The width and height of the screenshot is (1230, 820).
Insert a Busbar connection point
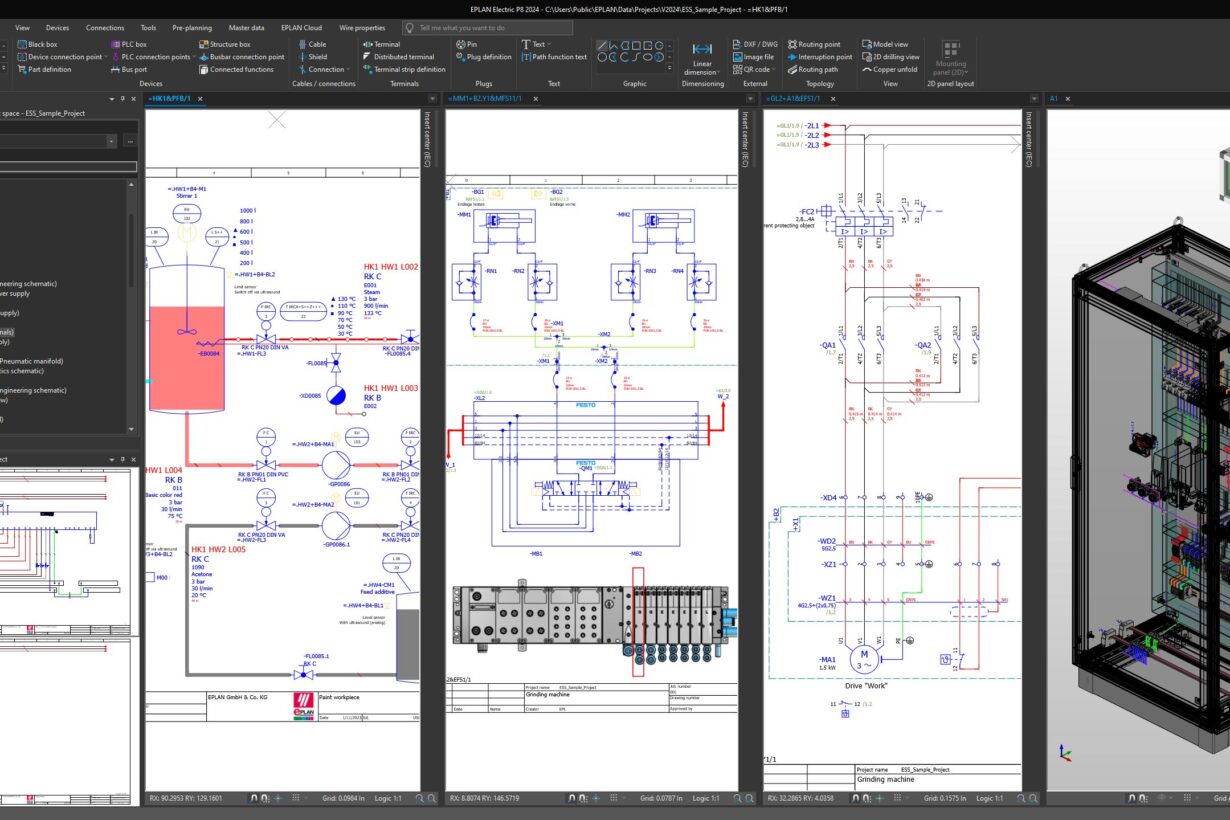click(x=241, y=57)
